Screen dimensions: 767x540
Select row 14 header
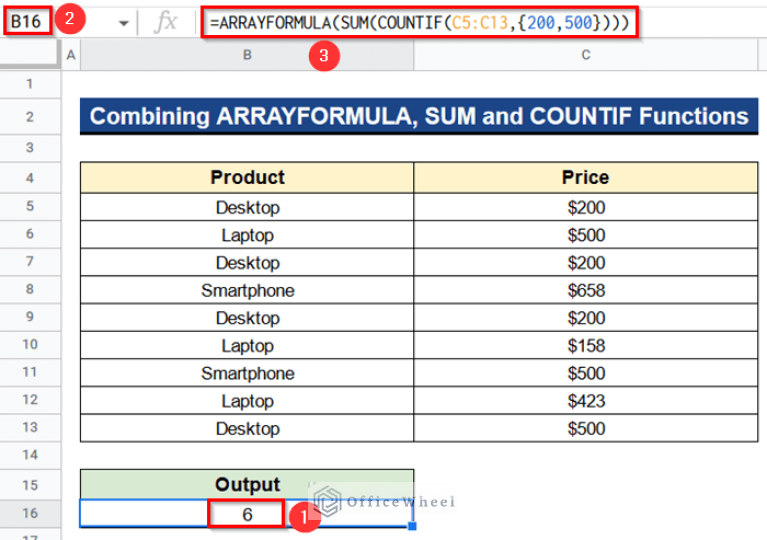pyautogui.click(x=30, y=455)
